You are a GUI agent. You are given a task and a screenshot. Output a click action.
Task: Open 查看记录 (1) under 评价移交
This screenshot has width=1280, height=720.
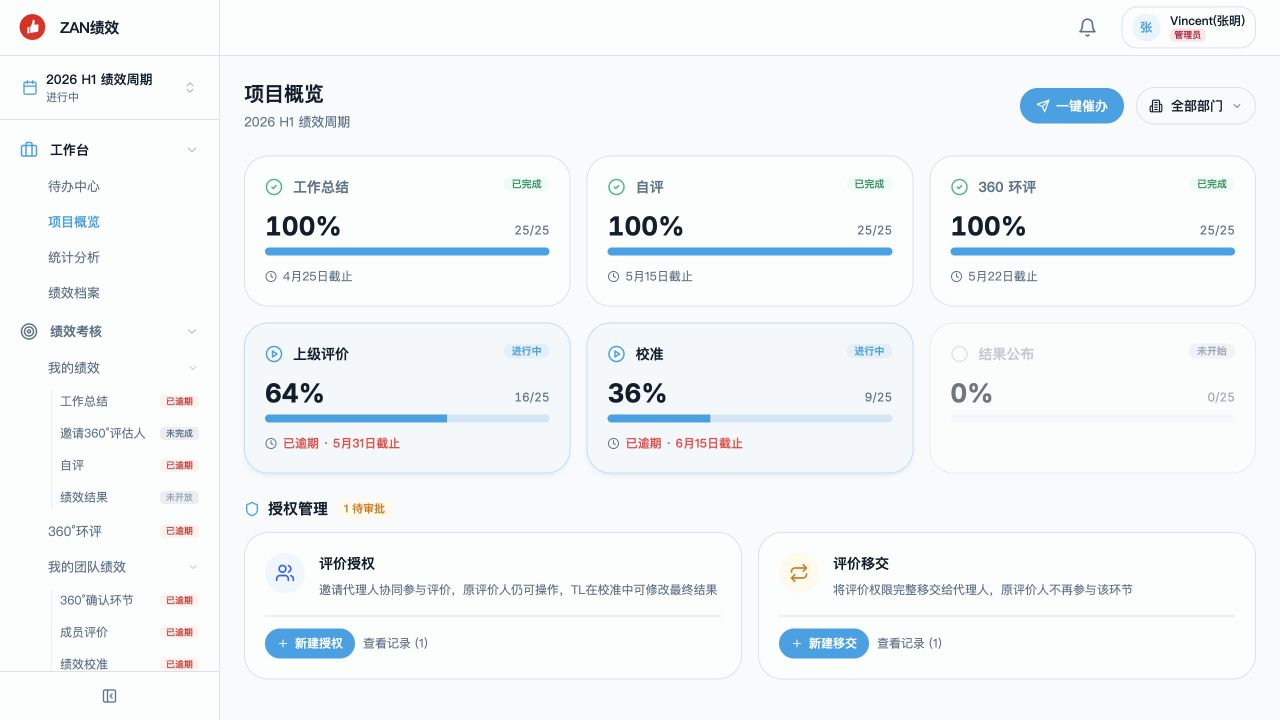tap(909, 643)
